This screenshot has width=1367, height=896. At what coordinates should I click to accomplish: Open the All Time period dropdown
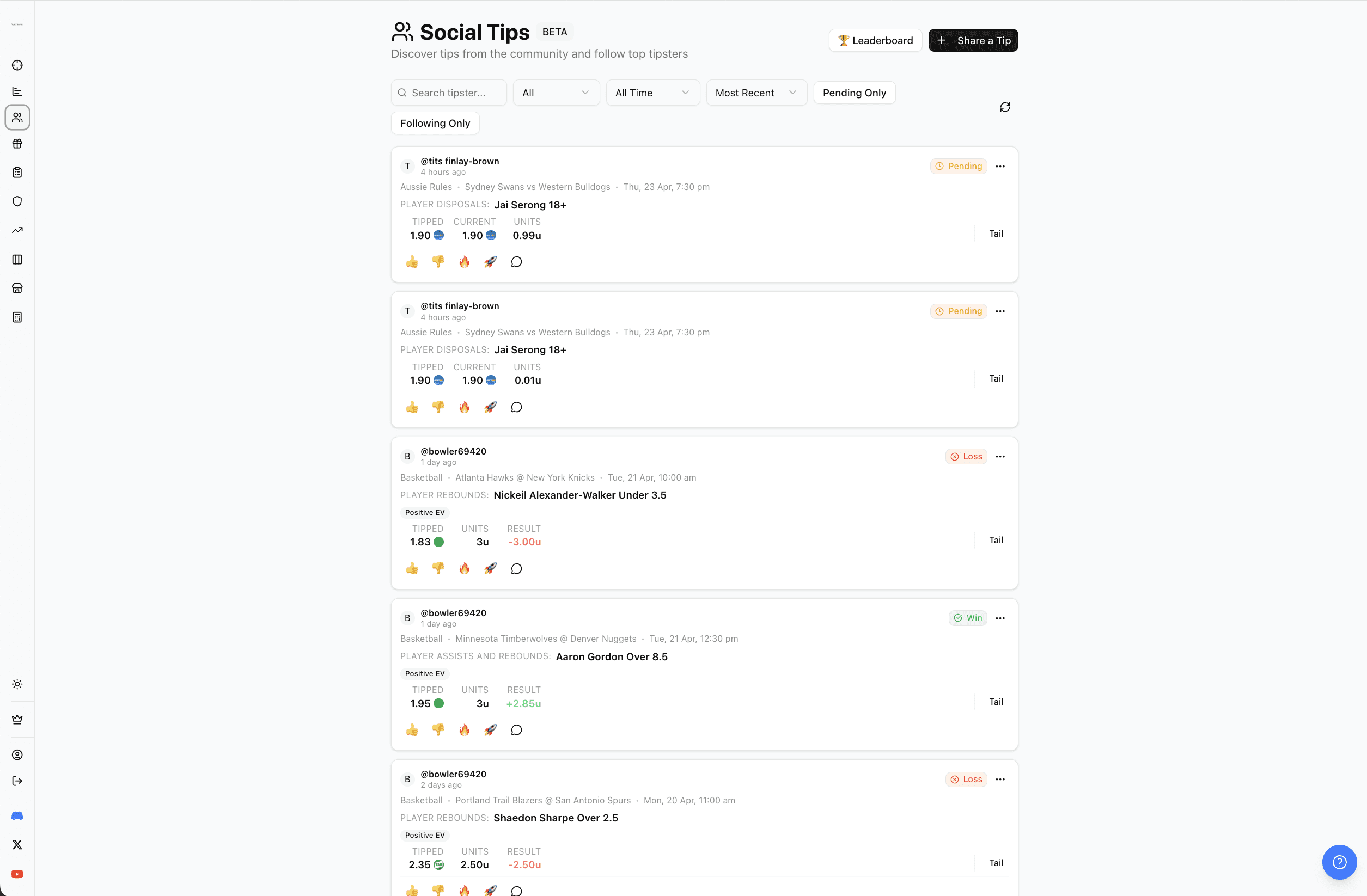(x=652, y=93)
